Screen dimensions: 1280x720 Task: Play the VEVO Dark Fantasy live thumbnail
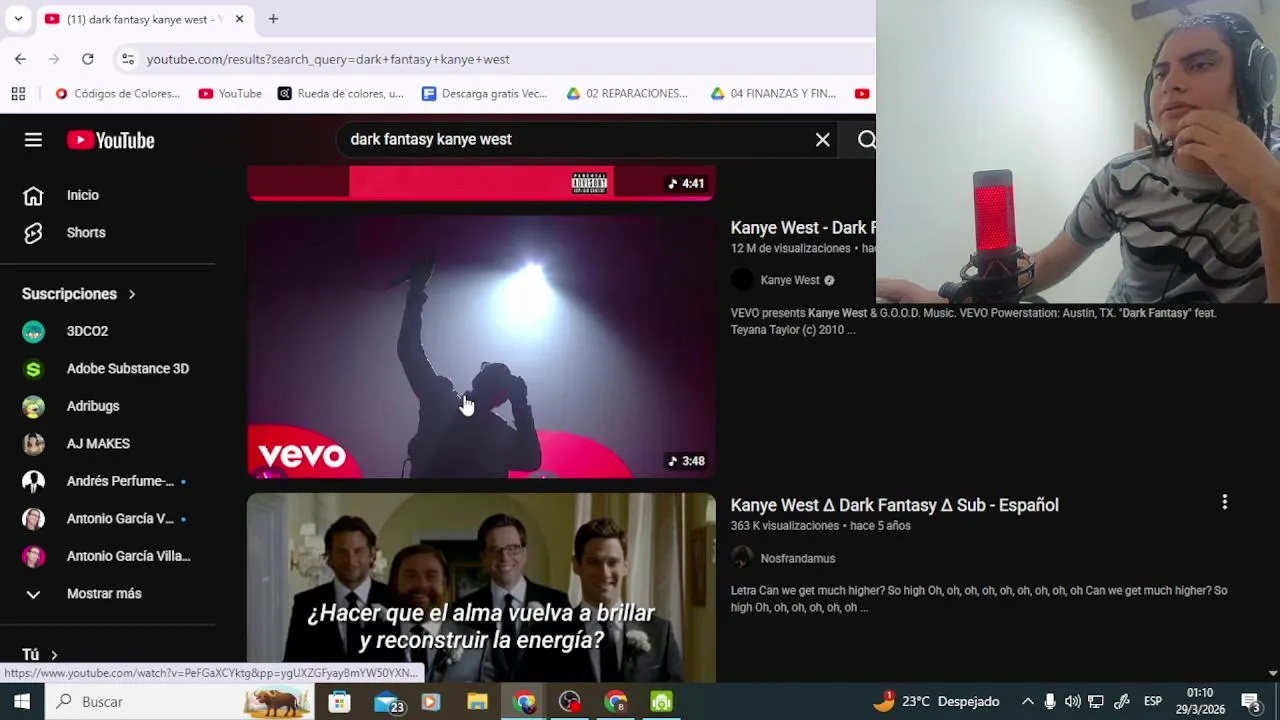tap(481, 347)
